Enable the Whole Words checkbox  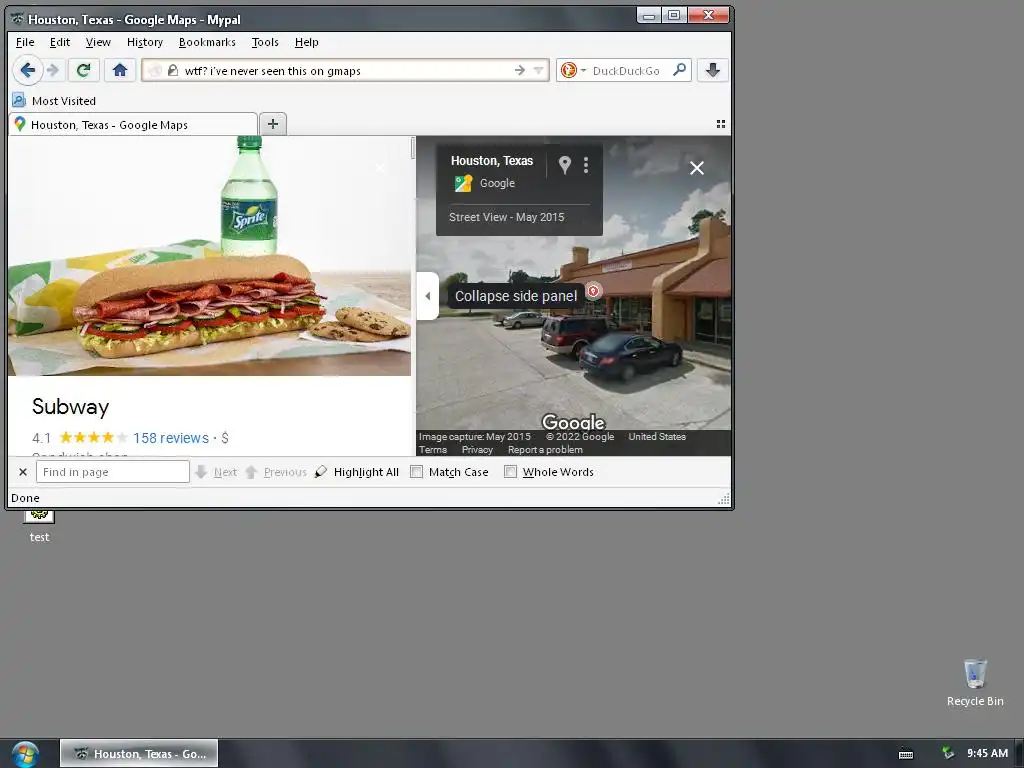point(511,472)
